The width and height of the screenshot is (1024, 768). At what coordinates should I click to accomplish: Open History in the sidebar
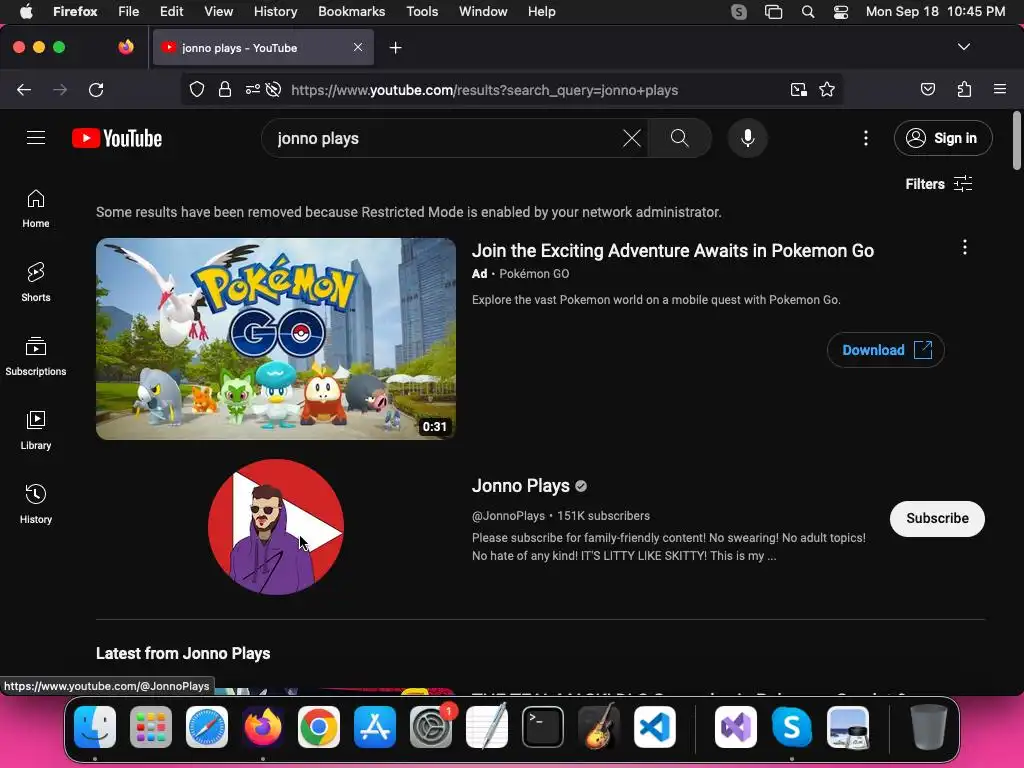pyautogui.click(x=36, y=504)
